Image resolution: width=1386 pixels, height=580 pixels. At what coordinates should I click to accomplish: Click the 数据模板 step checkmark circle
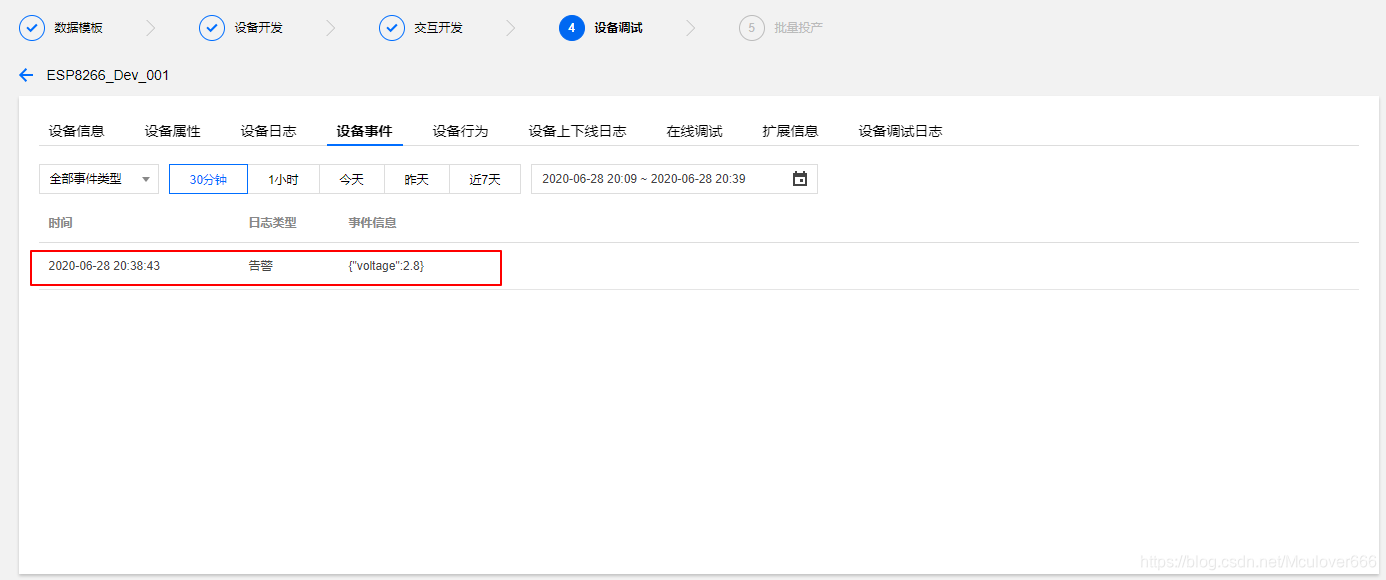point(32,28)
